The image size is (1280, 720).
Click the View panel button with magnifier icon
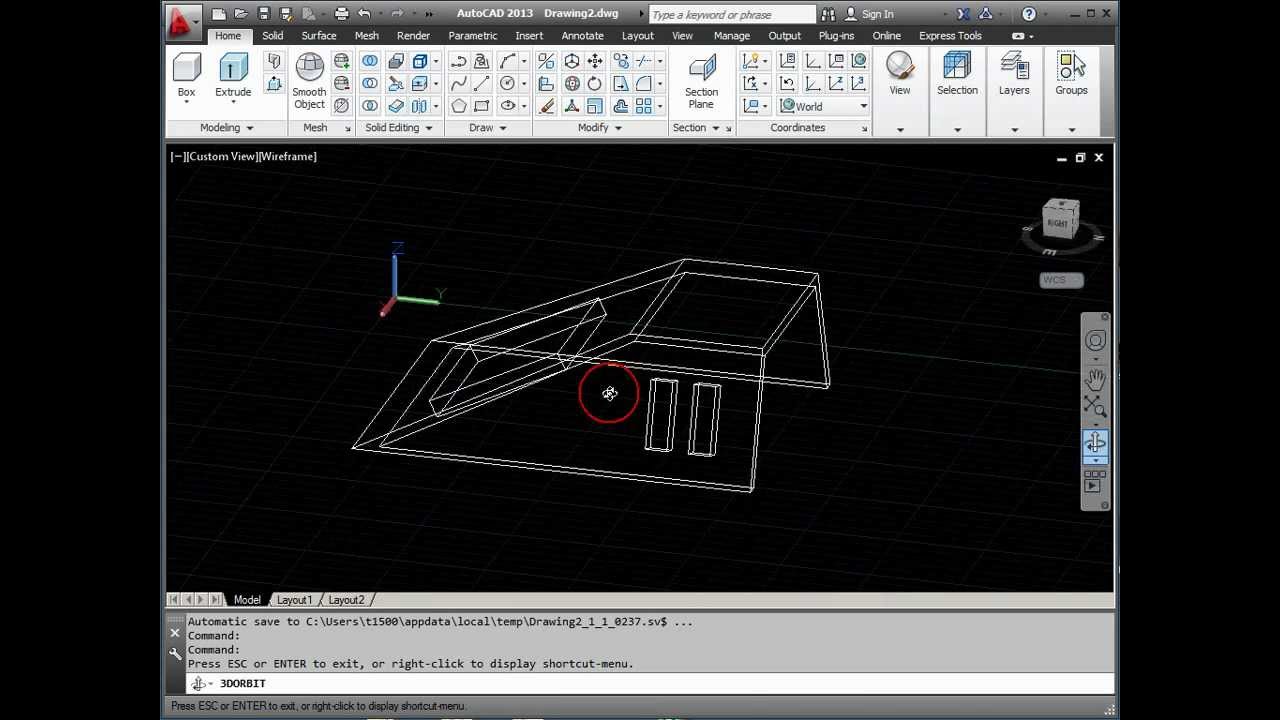pyautogui.click(x=900, y=75)
